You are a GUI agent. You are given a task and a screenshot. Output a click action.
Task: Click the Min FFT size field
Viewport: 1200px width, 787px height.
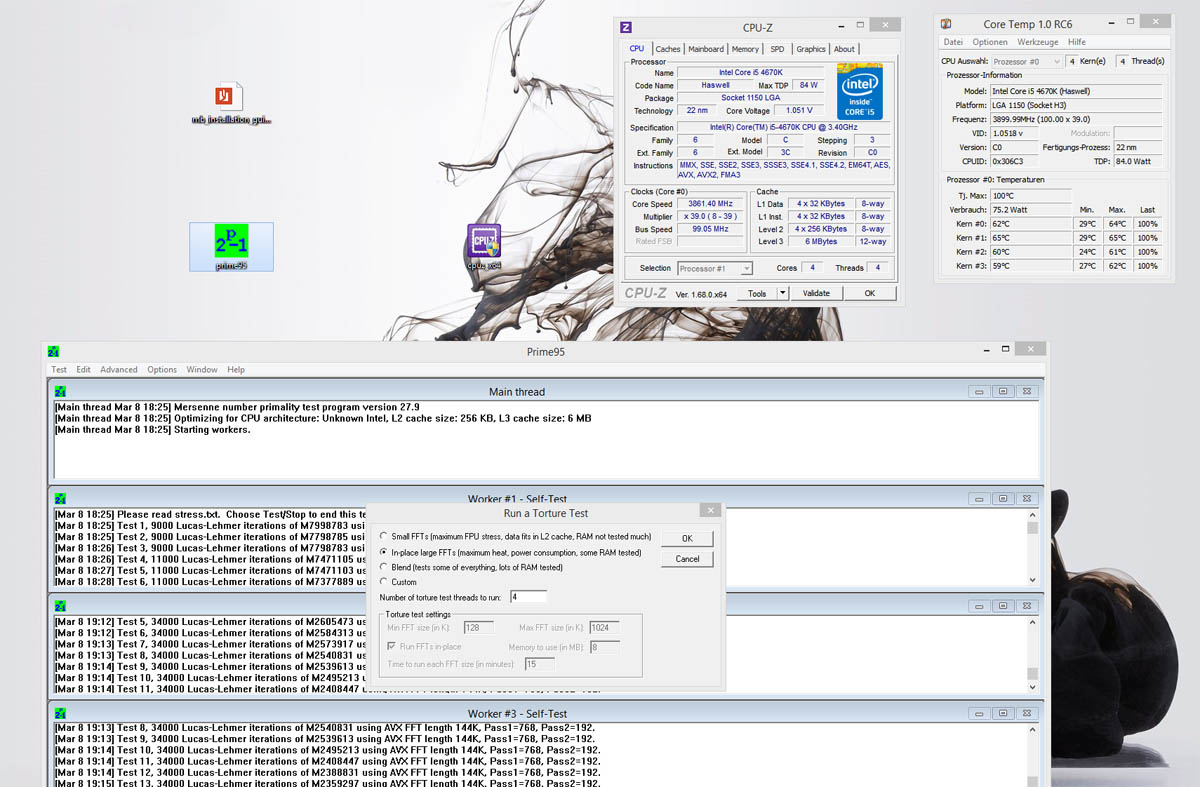(480, 627)
